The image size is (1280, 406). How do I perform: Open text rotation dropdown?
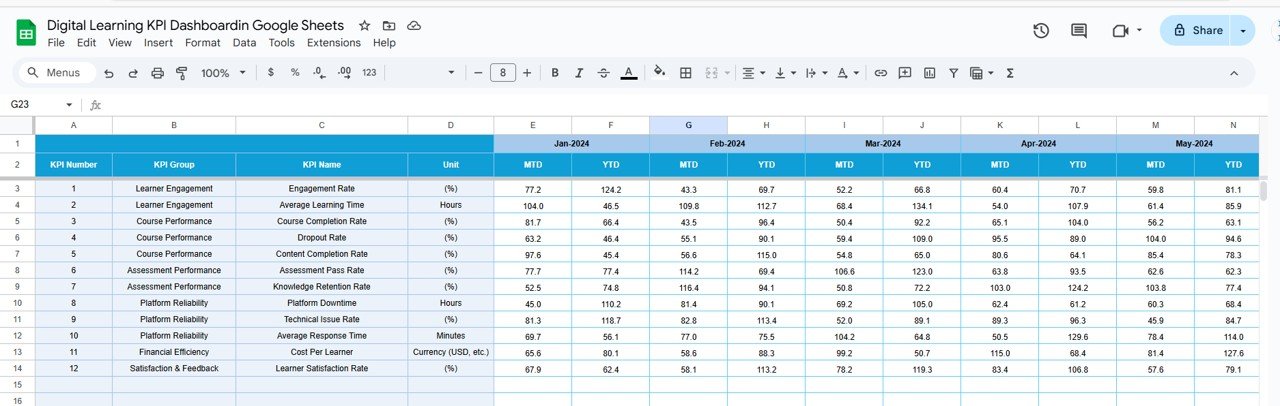(847, 73)
